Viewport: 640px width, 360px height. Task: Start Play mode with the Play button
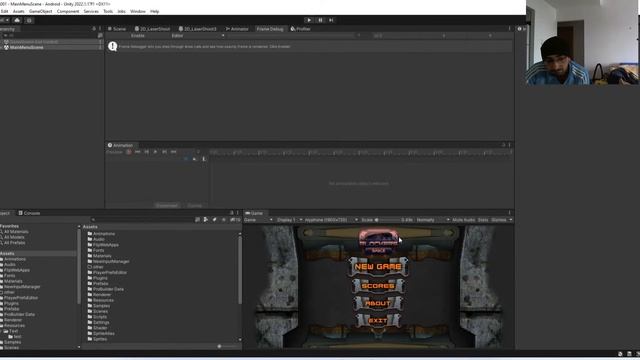point(309,20)
